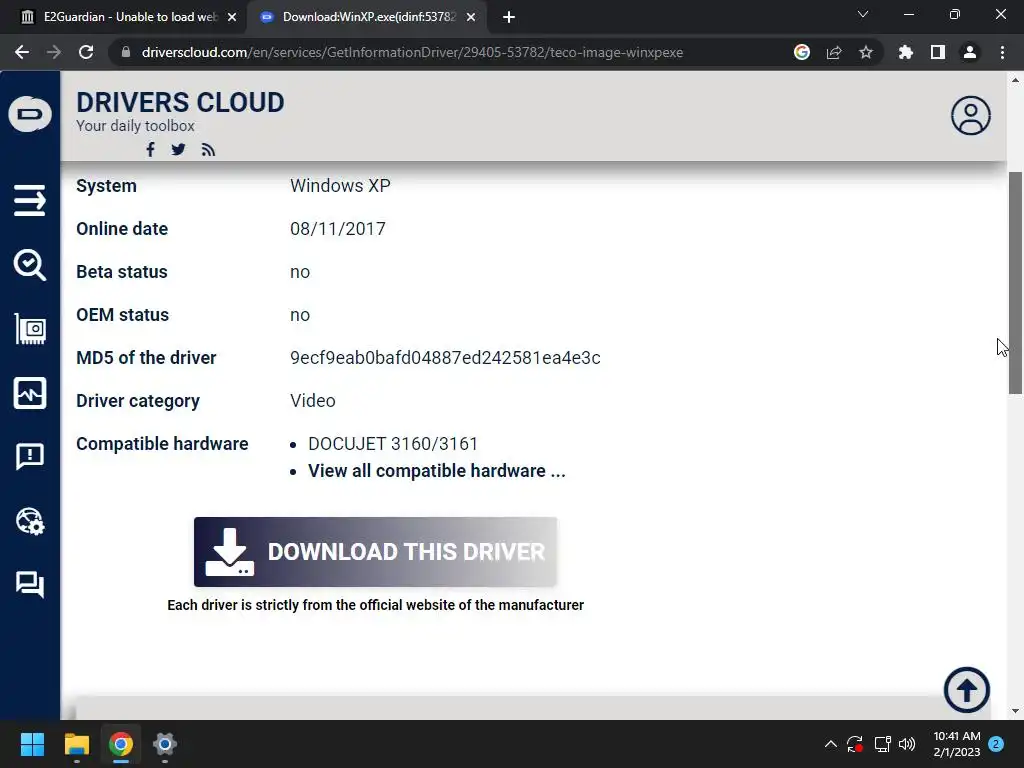This screenshot has height=768, width=1024.
Task: Open the alert message bubble icon
Action: 30,456
